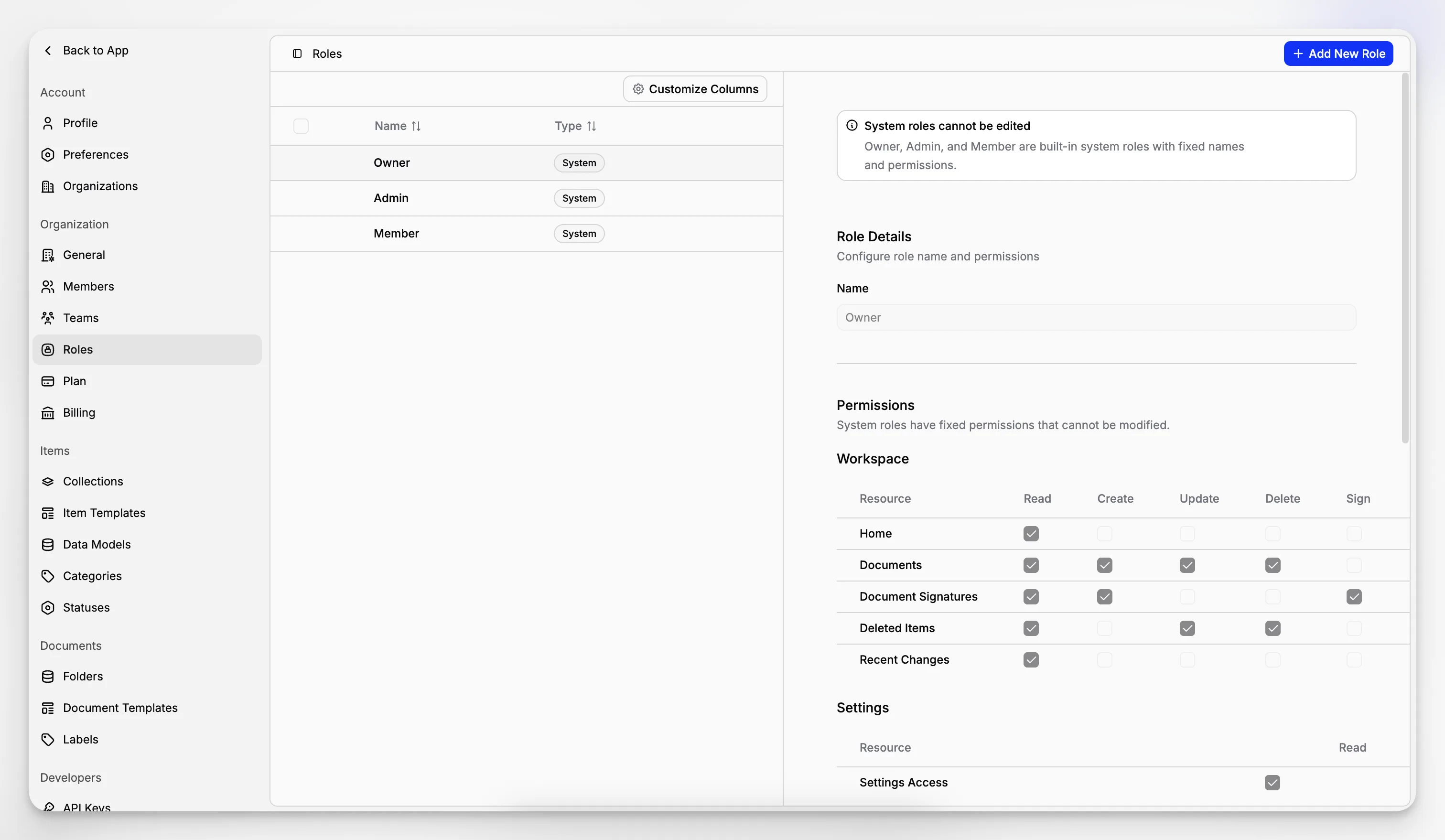Navigate to Item Templates
The image size is (1445, 840).
pos(147,513)
